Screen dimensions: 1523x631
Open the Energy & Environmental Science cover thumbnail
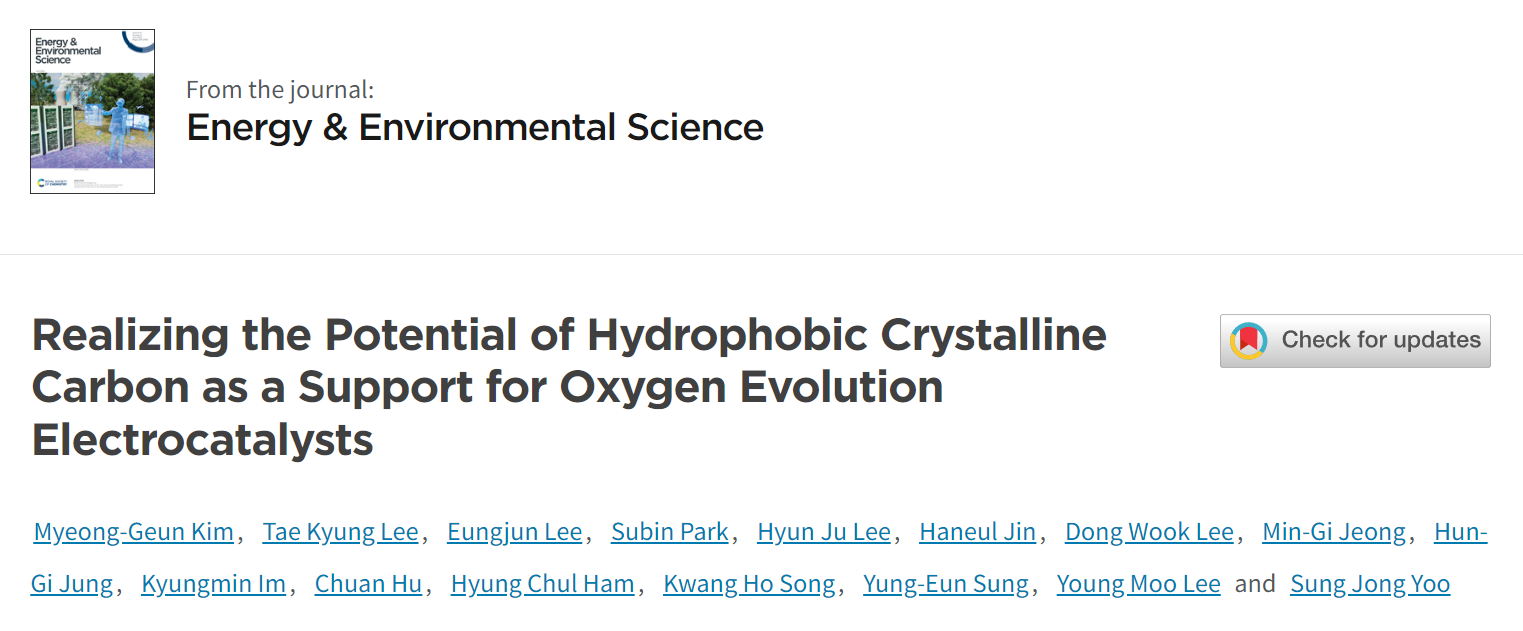tap(92, 111)
